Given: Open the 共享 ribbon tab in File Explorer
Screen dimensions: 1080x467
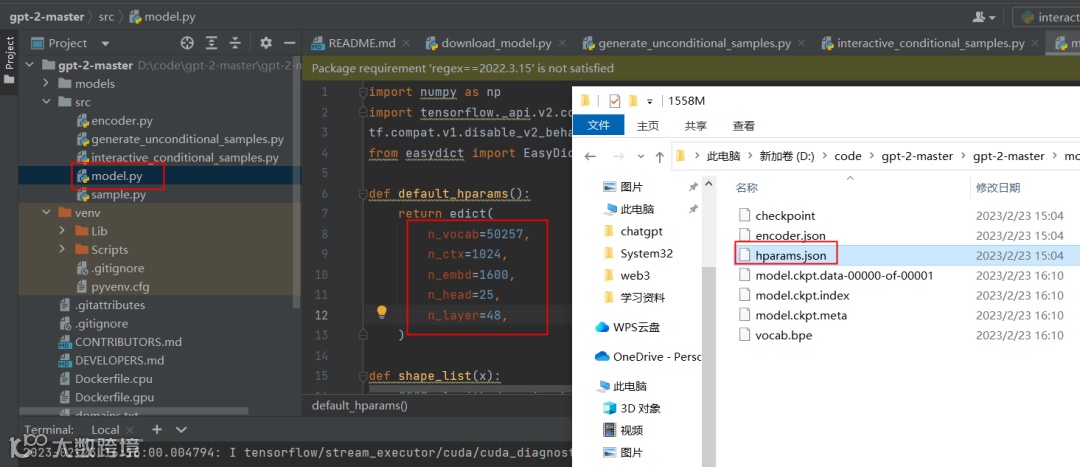Looking at the screenshot, I should 696,126.
